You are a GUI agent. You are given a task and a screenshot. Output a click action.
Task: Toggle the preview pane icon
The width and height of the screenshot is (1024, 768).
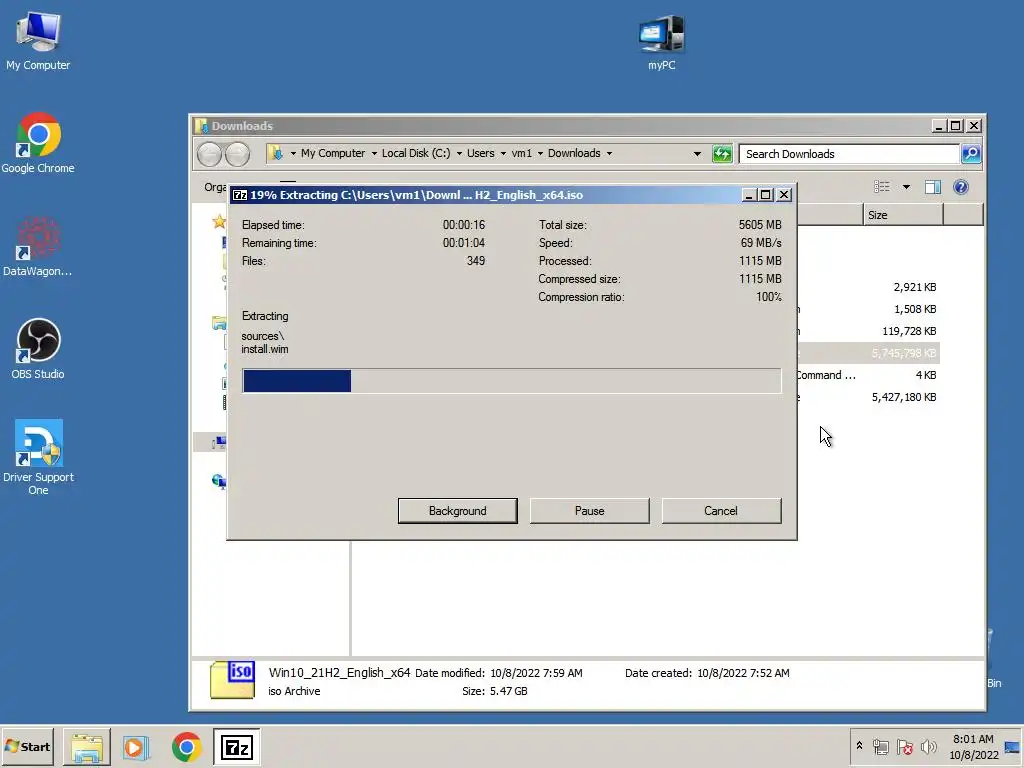click(933, 187)
